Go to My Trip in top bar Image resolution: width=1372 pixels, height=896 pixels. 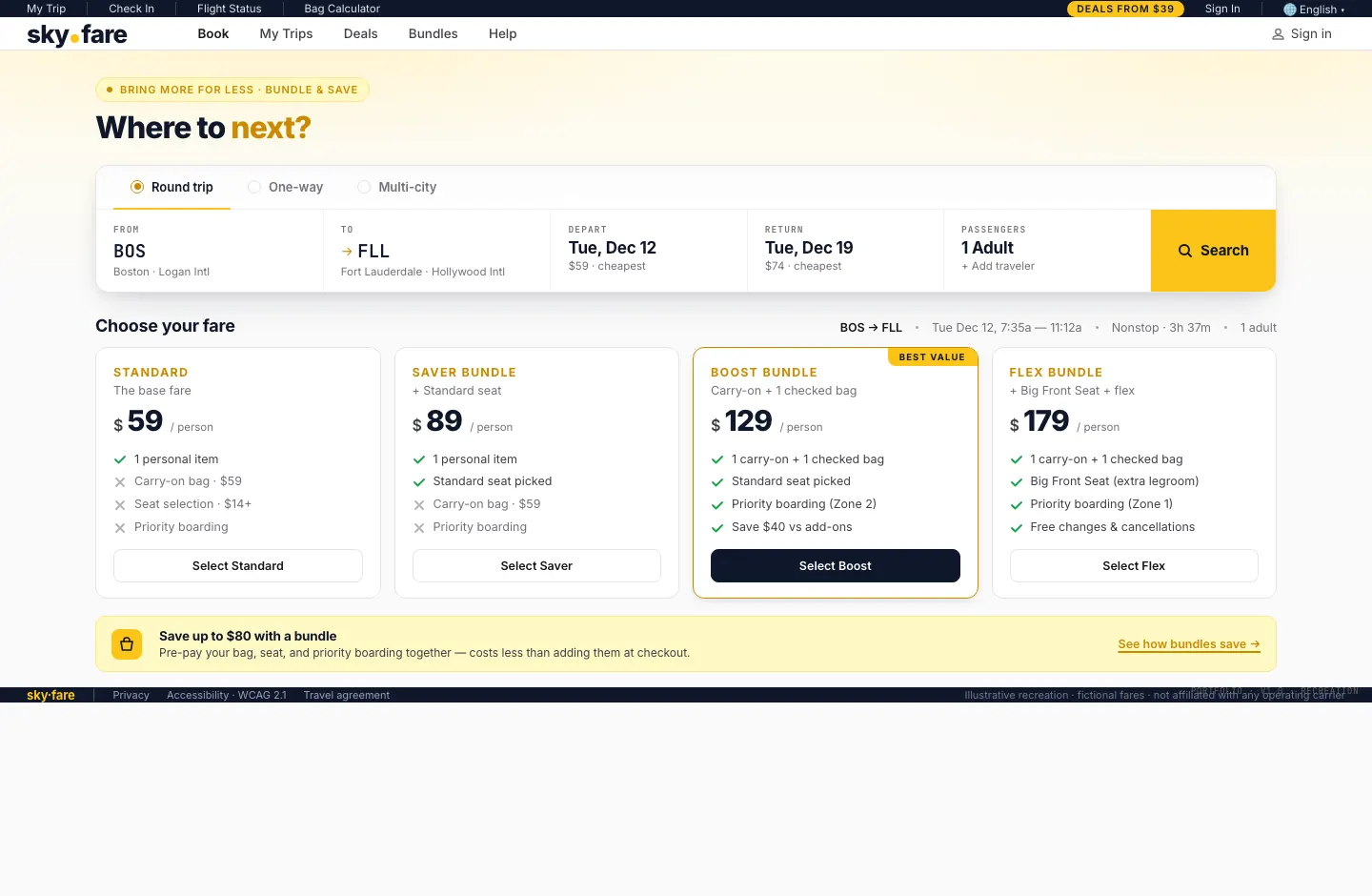point(46,9)
